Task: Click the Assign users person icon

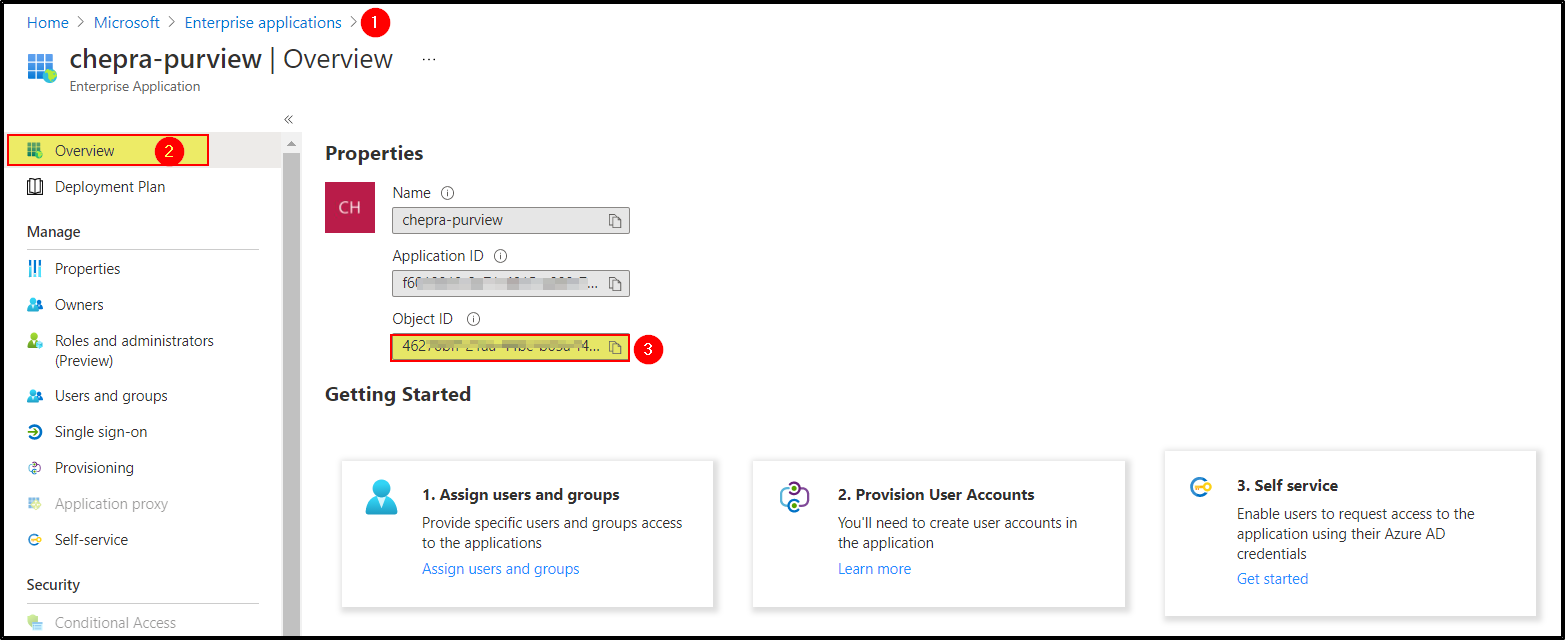Action: [381, 497]
